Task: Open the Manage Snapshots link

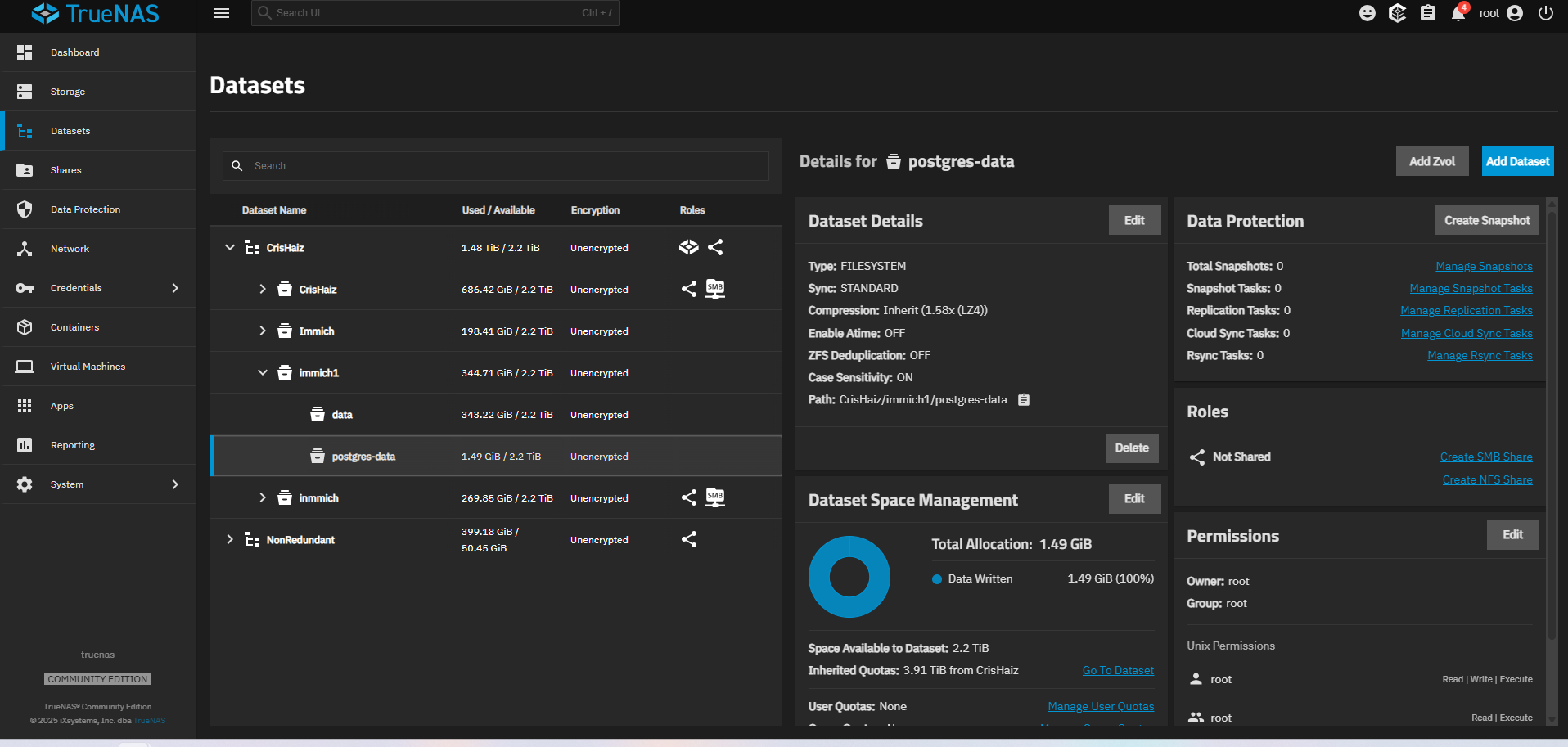Action: [1483, 266]
